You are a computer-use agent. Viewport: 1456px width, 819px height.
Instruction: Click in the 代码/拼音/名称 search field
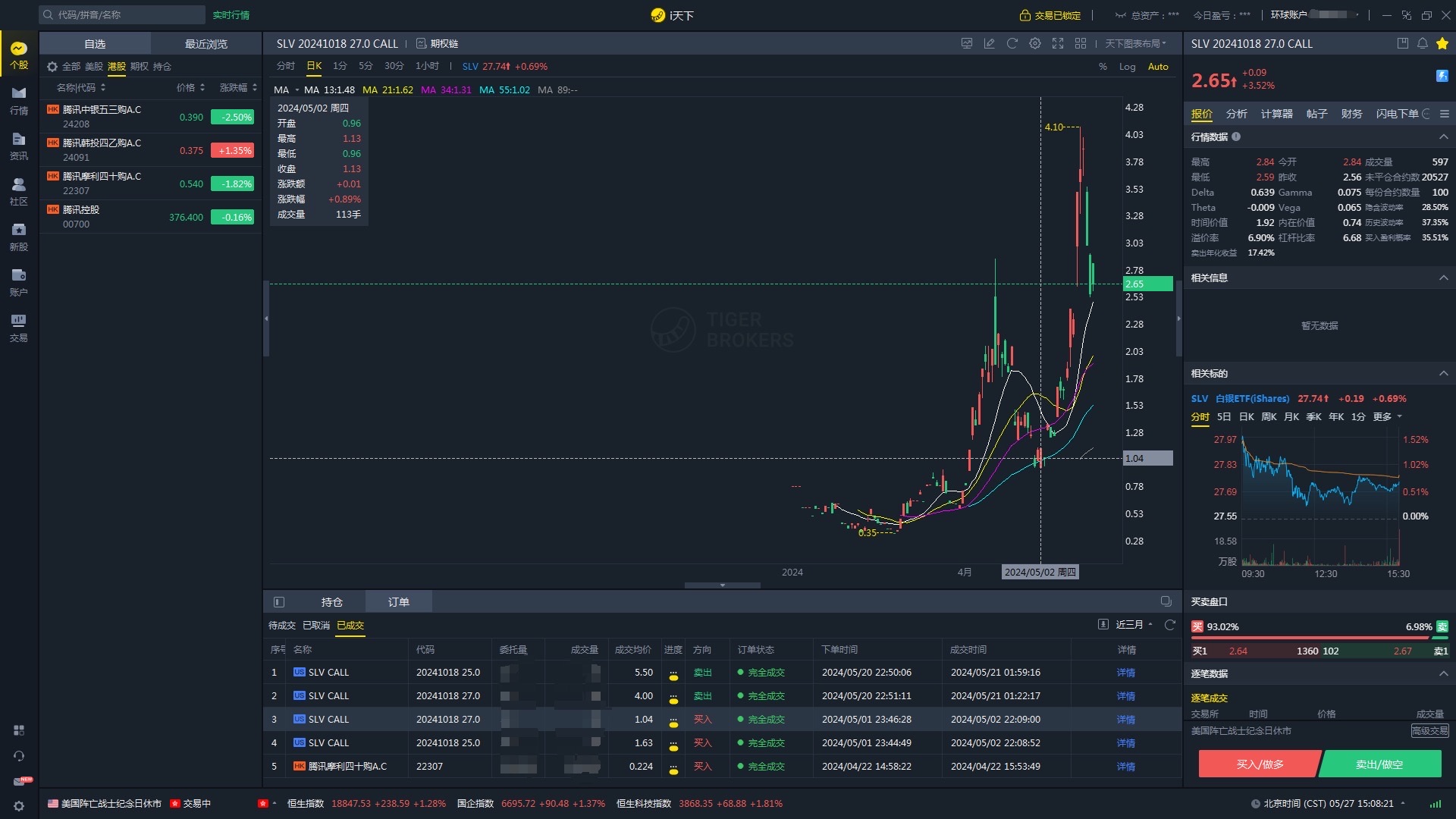click(123, 15)
